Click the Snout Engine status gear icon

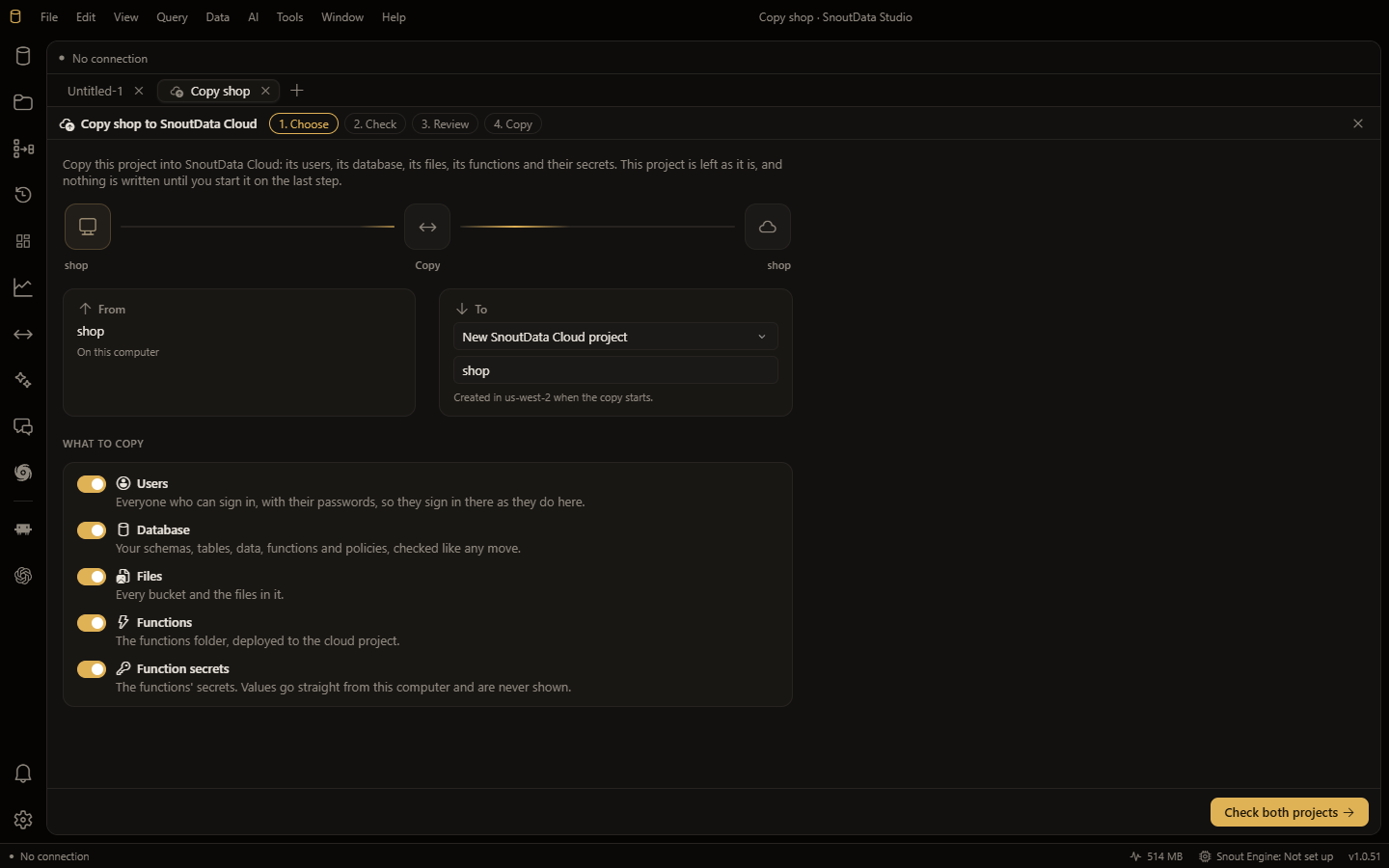pyautogui.click(x=1205, y=856)
